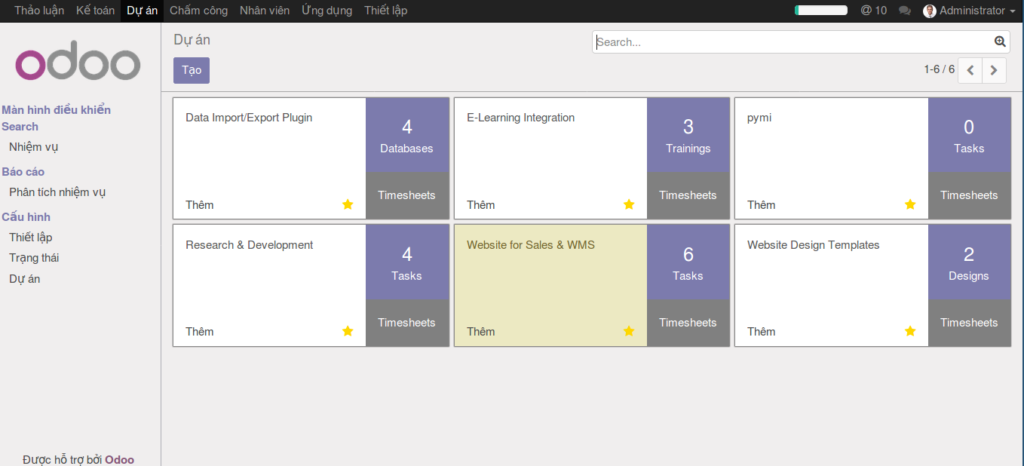1024x466 pixels.
Task: Click the Administrator avatar picture
Action: coord(929,11)
